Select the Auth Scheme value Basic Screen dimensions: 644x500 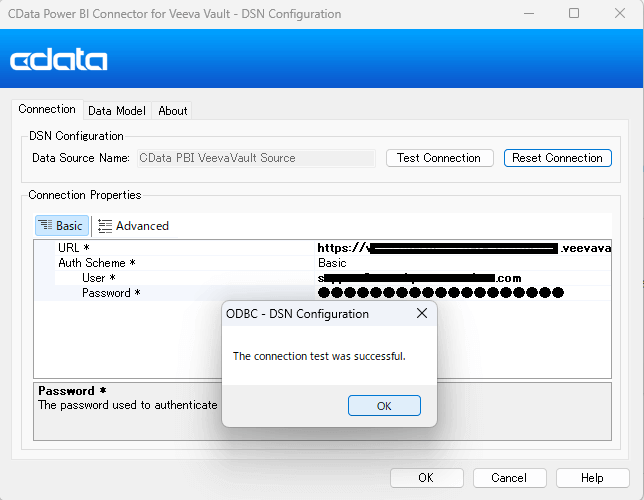pos(332,263)
